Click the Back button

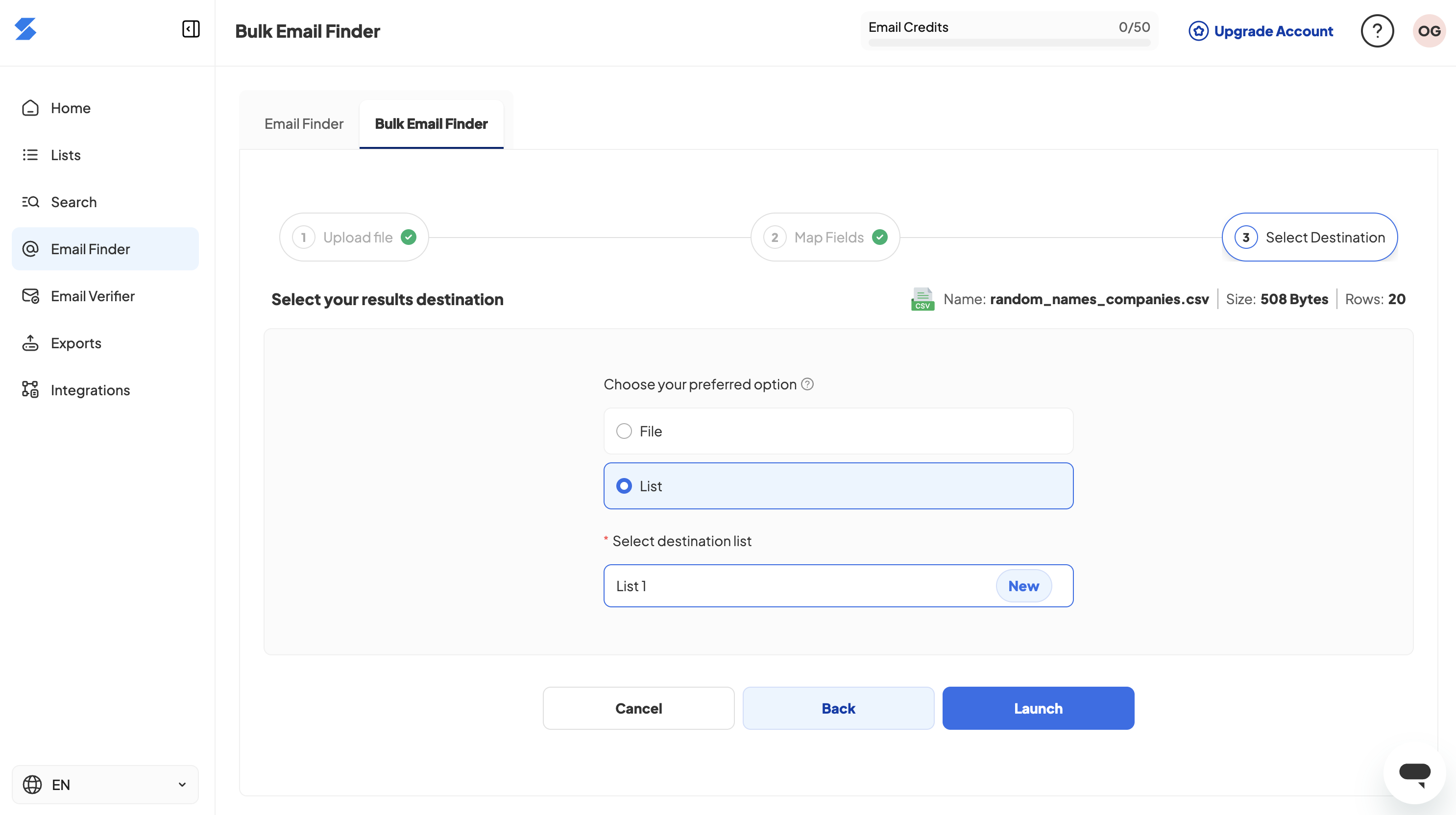838,708
